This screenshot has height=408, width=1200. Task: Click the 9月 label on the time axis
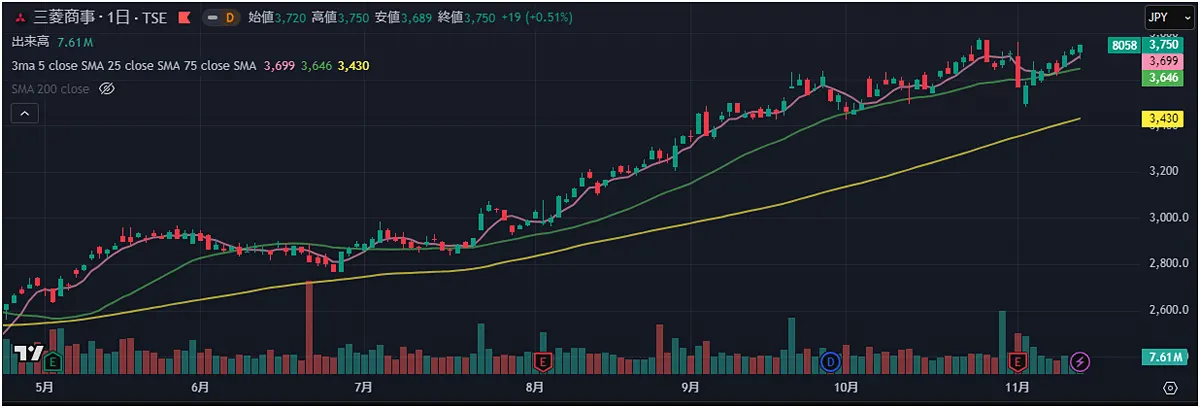(690, 387)
